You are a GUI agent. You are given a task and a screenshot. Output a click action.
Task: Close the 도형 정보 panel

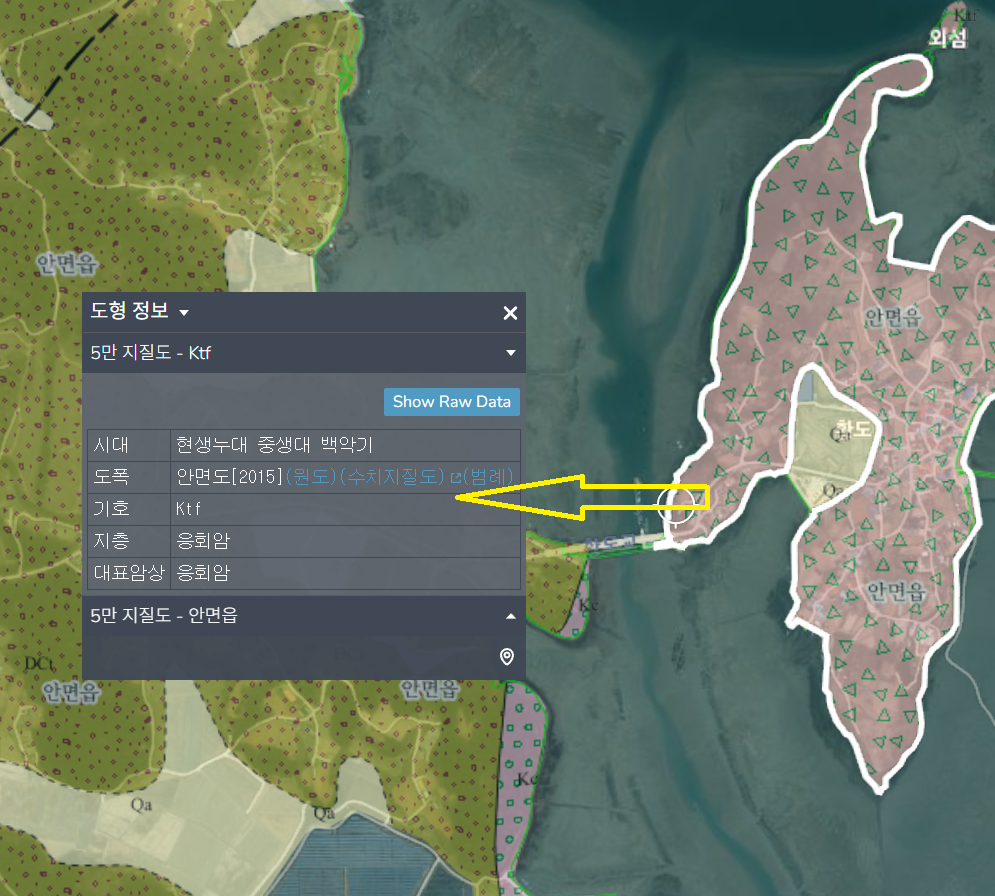510,313
